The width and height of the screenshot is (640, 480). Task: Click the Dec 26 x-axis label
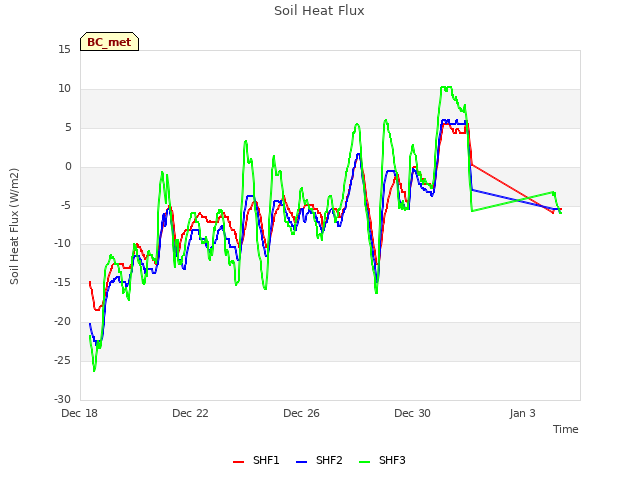tap(301, 413)
